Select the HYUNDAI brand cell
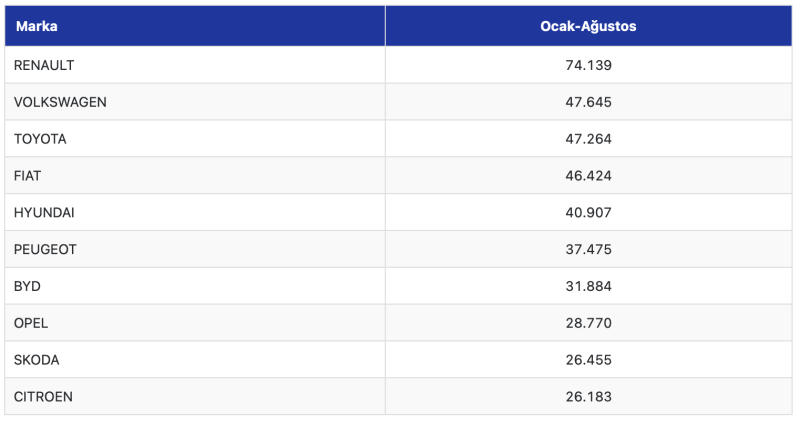The height and width of the screenshot is (423, 800). (x=195, y=212)
